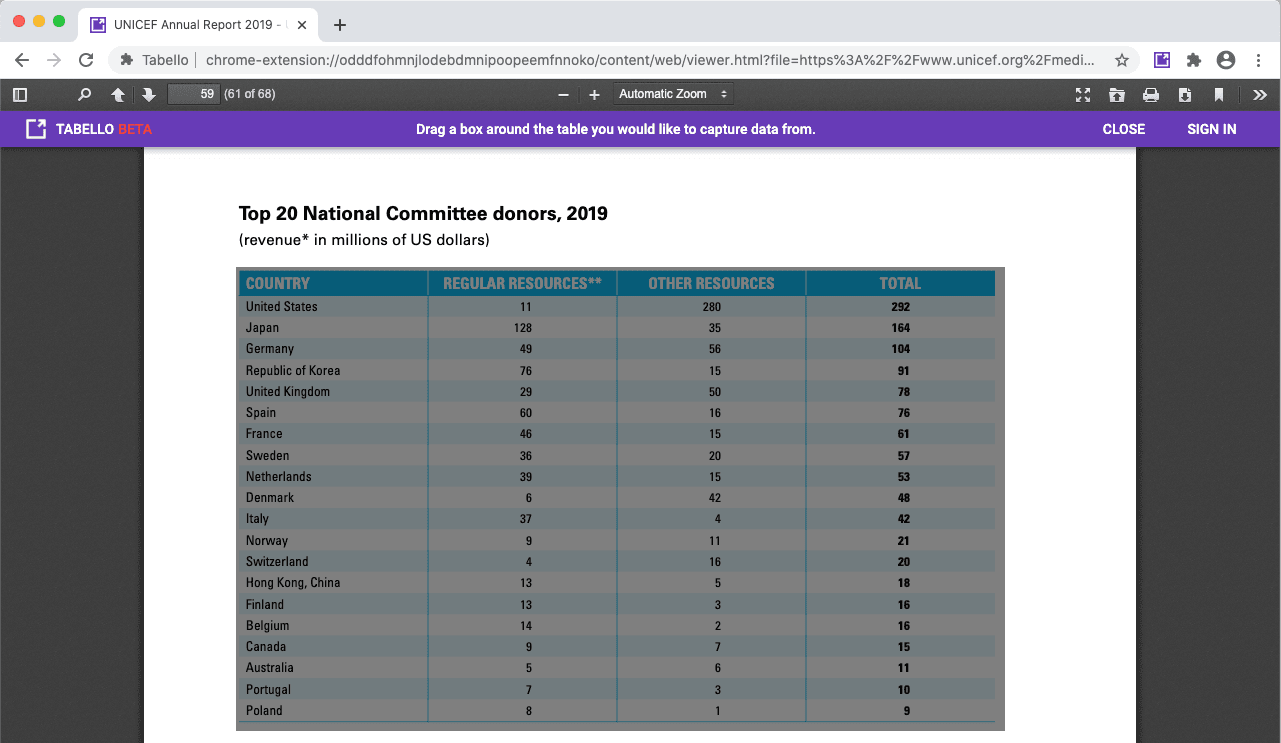
Task: Click the Japan row label
Action: click(x=262, y=328)
